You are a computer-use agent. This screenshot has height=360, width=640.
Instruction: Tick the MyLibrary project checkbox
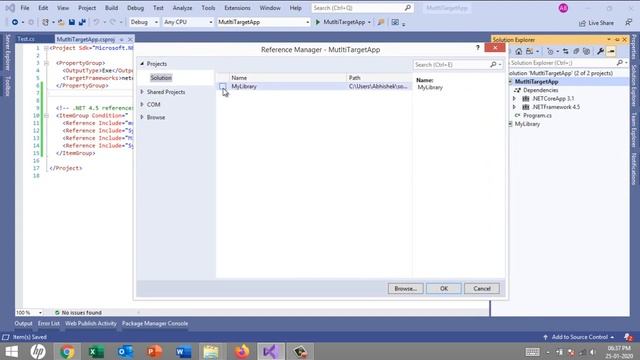point(222,86)
